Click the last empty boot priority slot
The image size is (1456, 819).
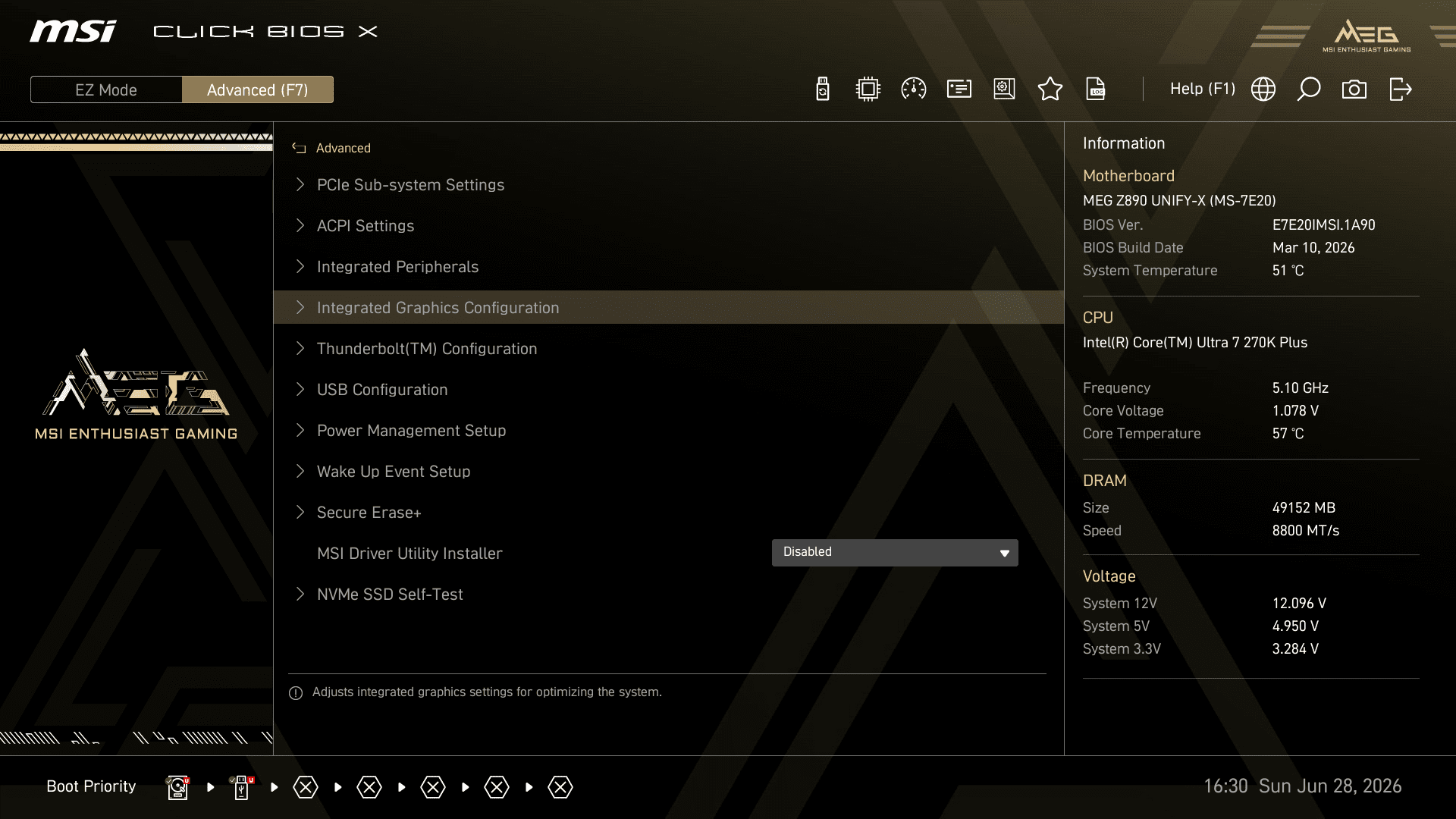pos(560,787)
